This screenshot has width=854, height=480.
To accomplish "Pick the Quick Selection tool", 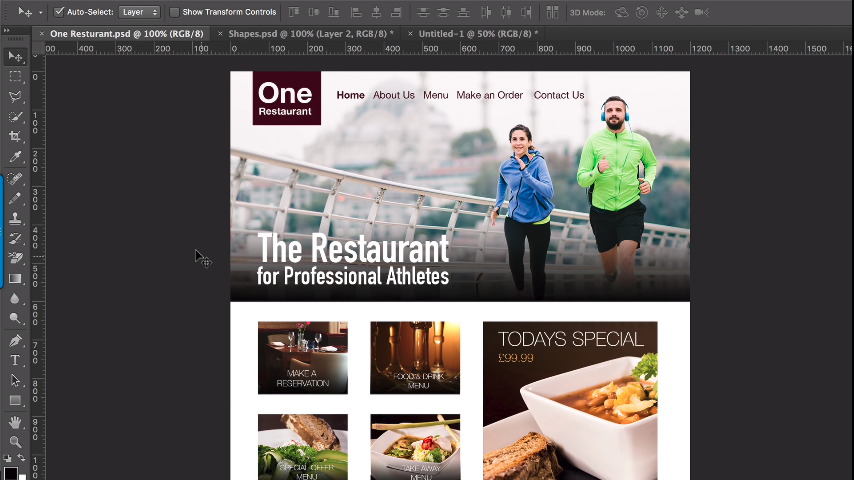I will [x=15, y=117].
